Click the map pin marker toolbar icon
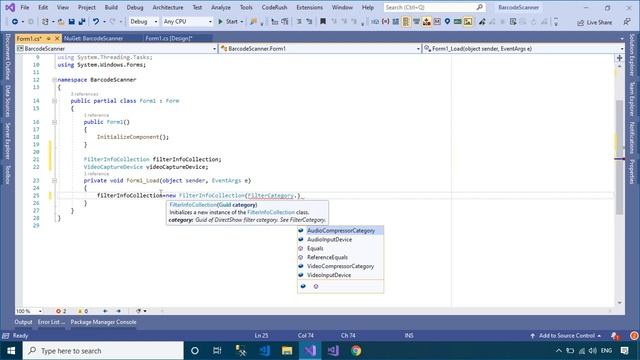Viewport: 640px width, 360px height. pyautogui.click(x=447, y=22)
